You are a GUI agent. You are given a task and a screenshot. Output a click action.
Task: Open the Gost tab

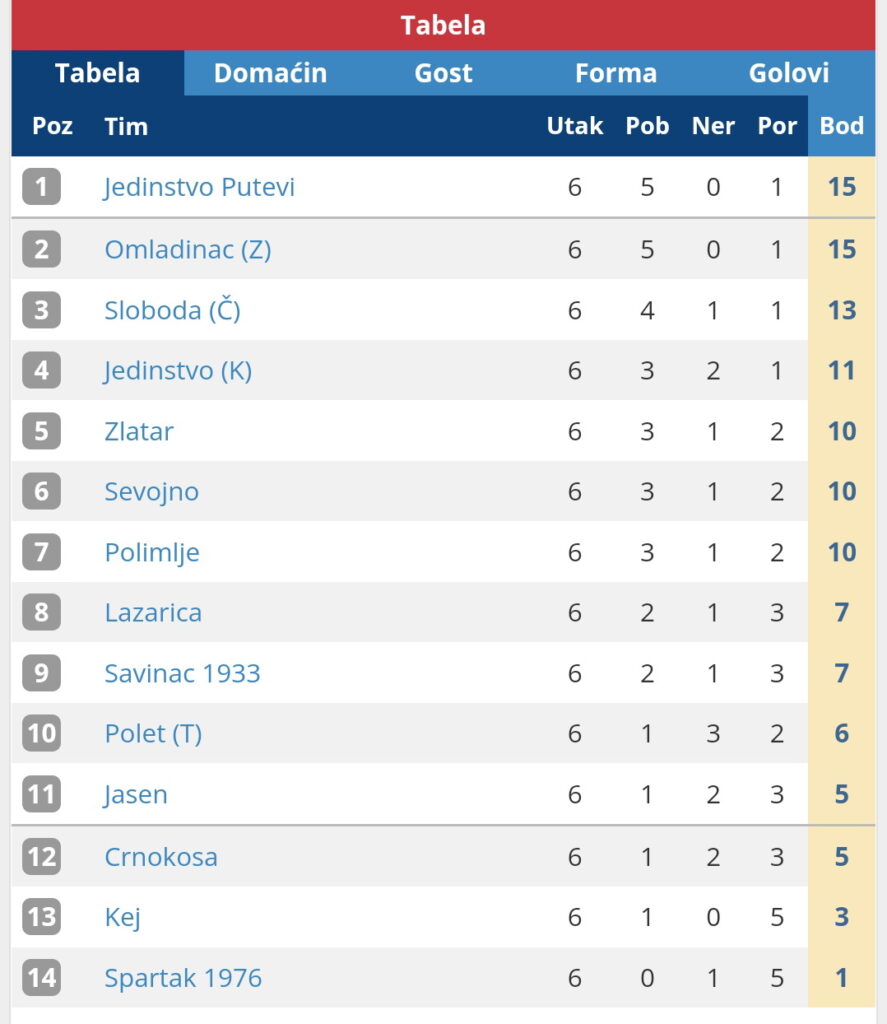click(443, 73)
